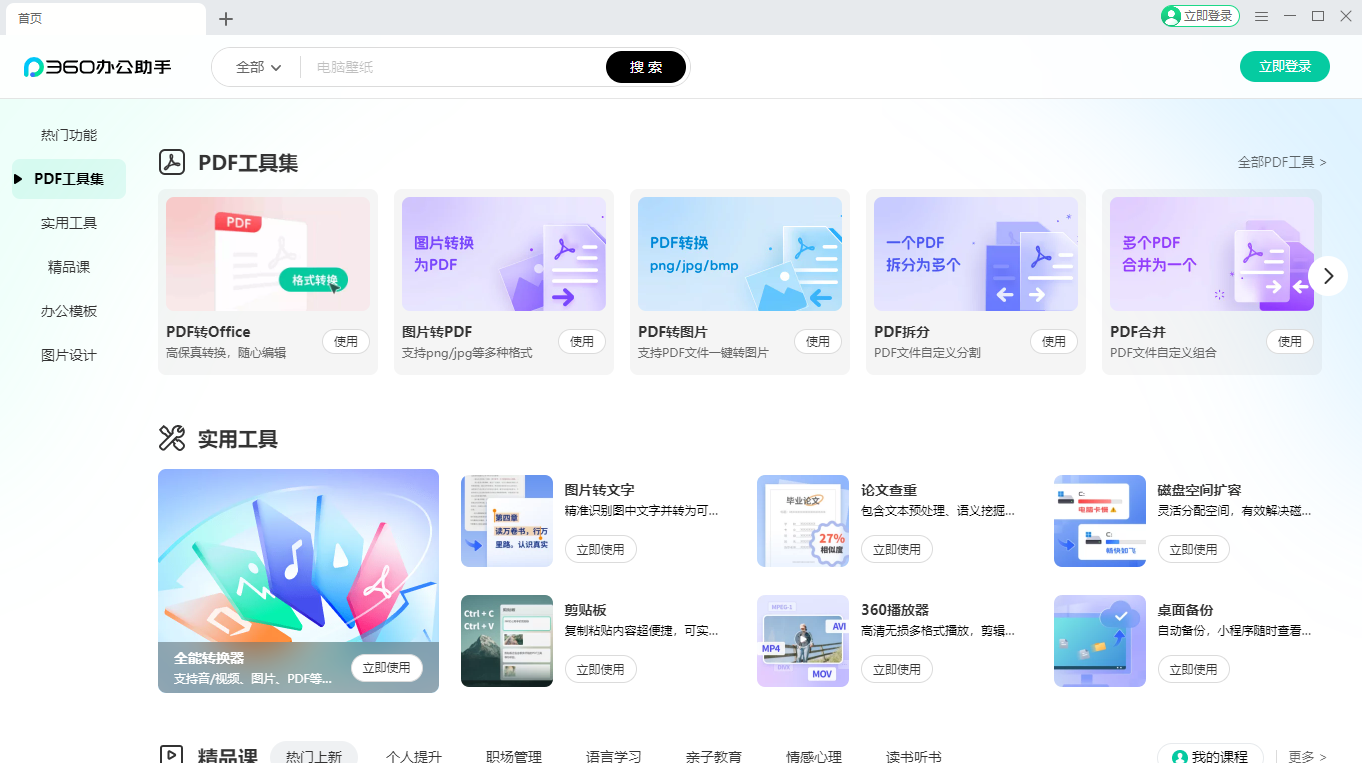
Task: Select 办公模板 in sidebar
Action: coord(69,311)
